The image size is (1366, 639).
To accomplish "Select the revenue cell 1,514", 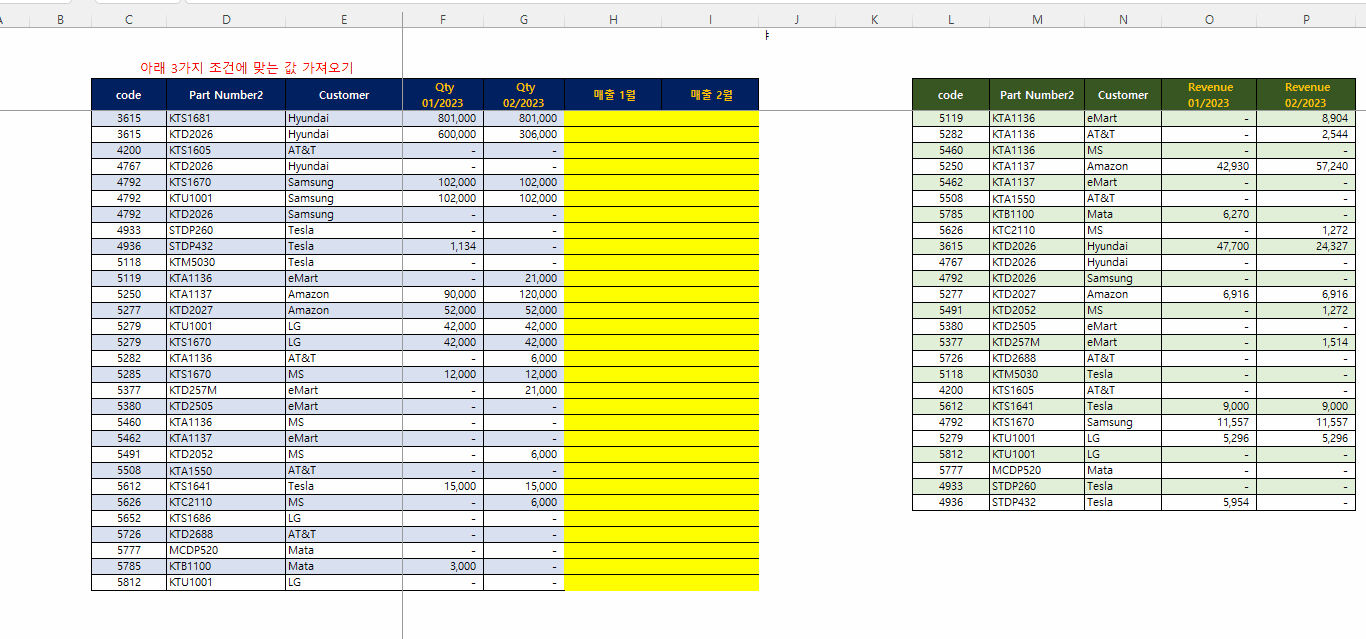I will click(x=1306, y=342).
